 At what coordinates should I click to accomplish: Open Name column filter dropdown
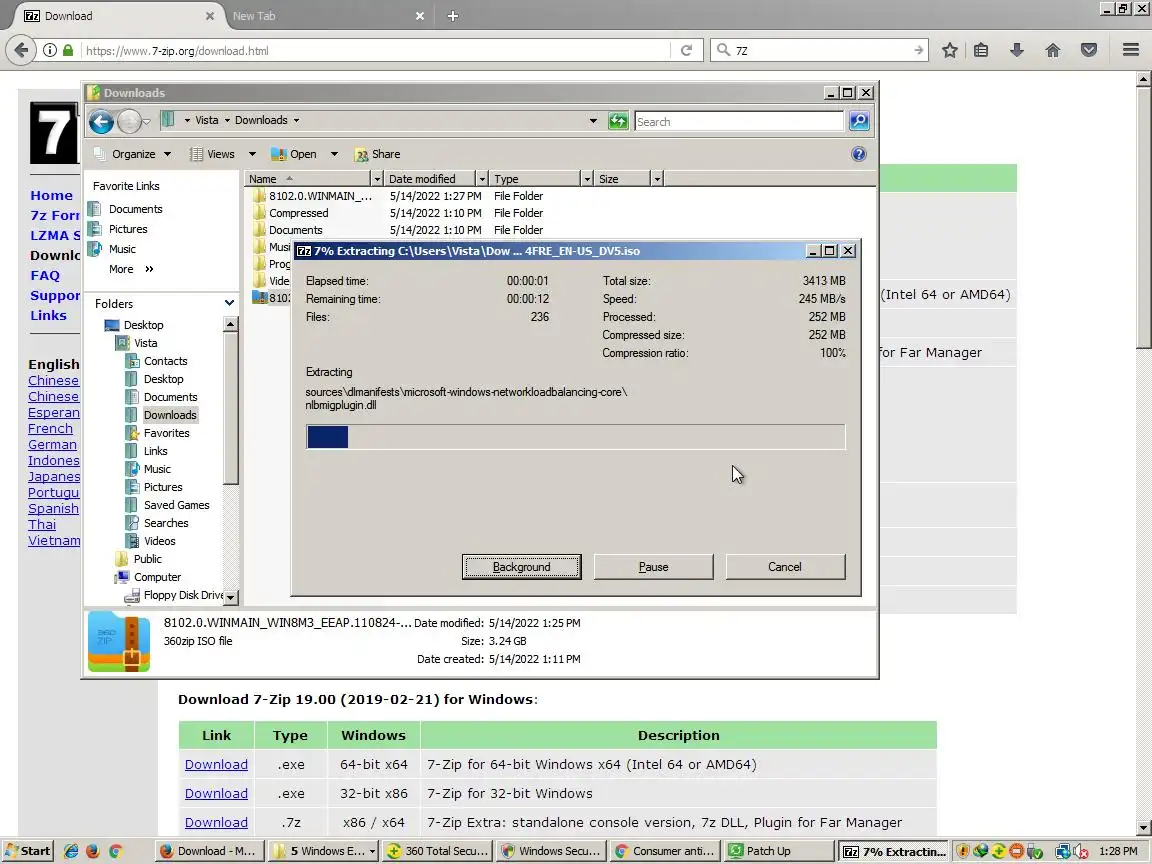click(377, 179)
